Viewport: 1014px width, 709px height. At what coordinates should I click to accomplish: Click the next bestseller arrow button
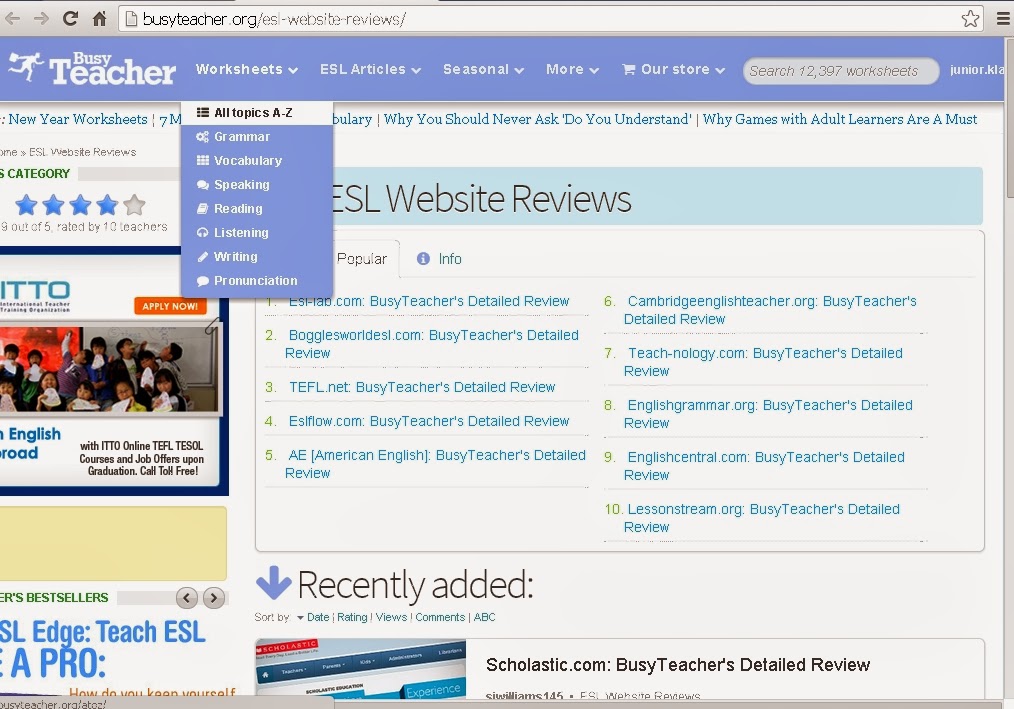click(214, 598)
